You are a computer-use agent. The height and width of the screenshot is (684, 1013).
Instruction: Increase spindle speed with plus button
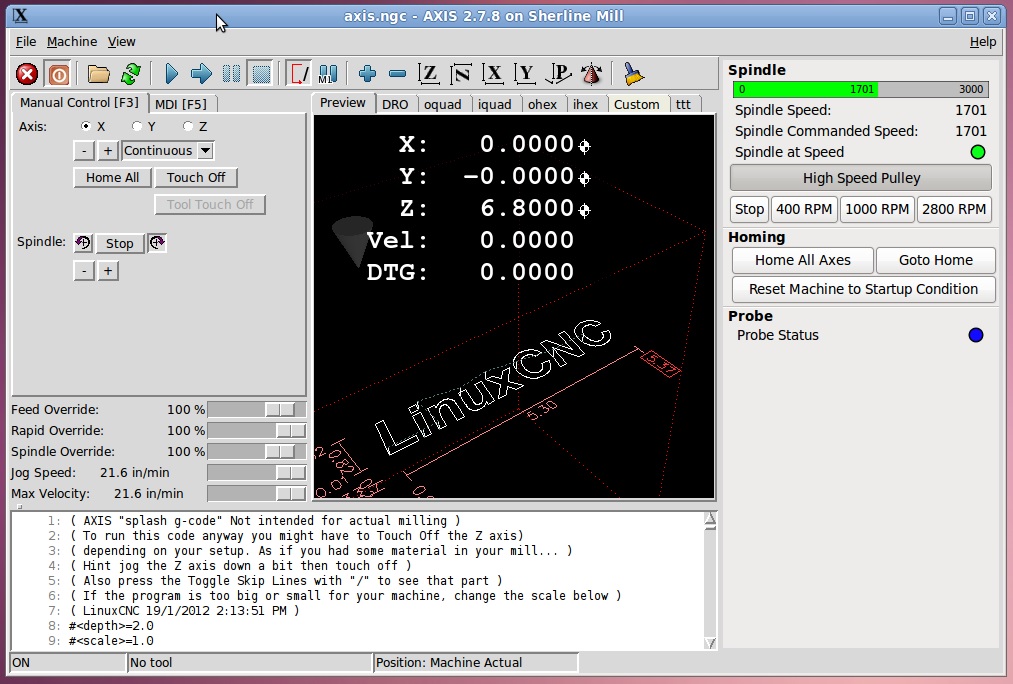point(108,271)
